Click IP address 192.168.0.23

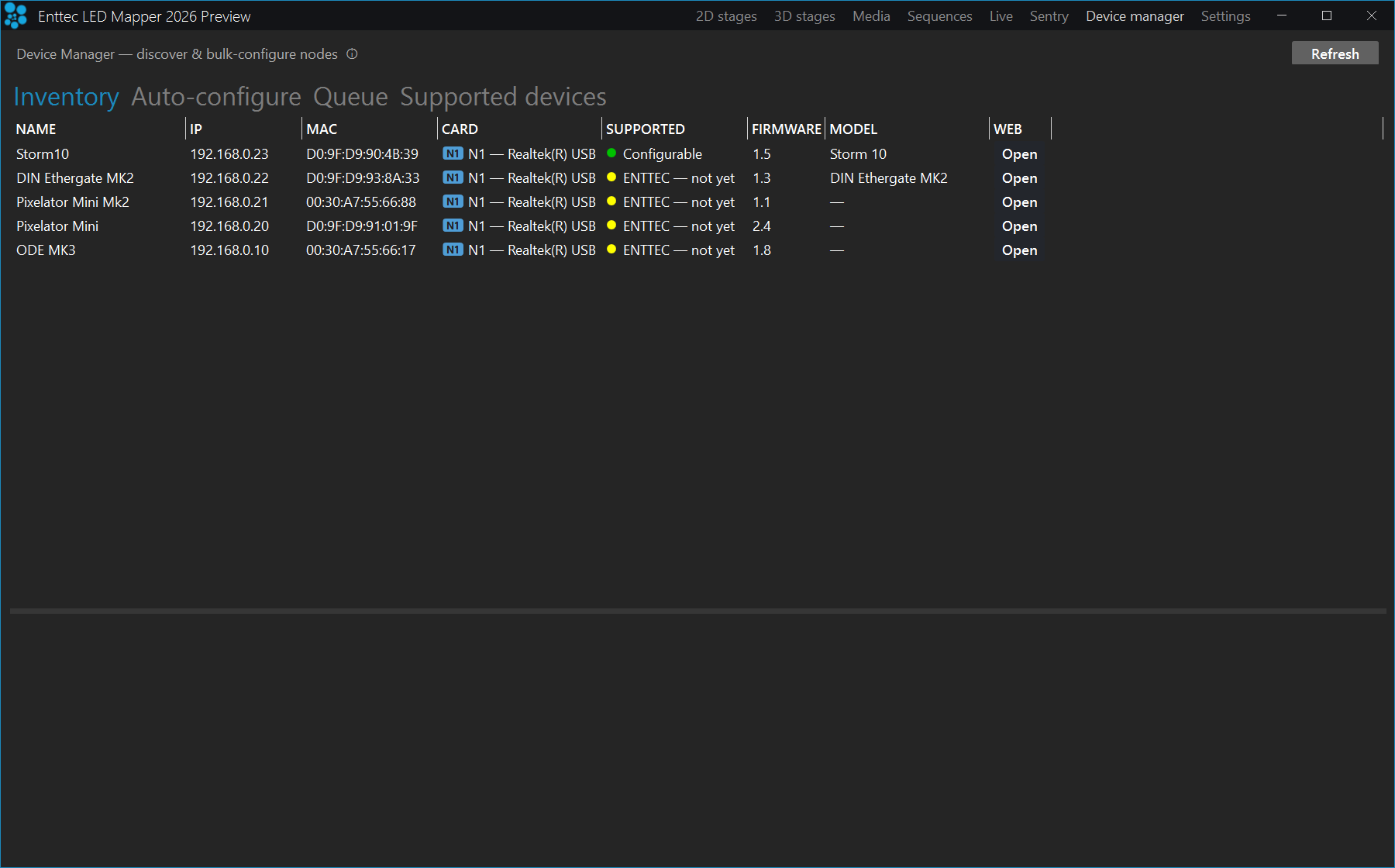click(229, 154)
